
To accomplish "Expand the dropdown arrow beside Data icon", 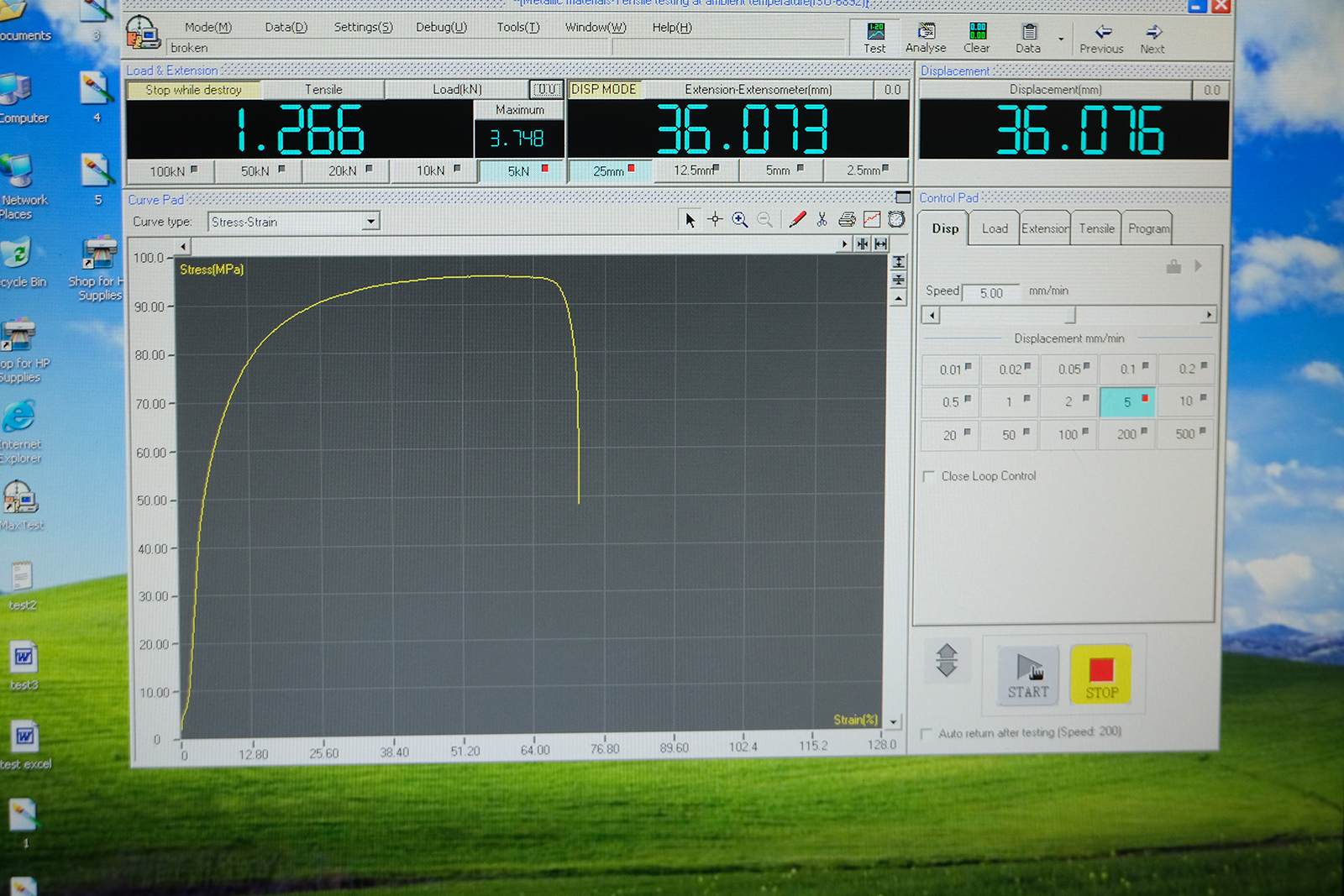I will coord(1061,39).
